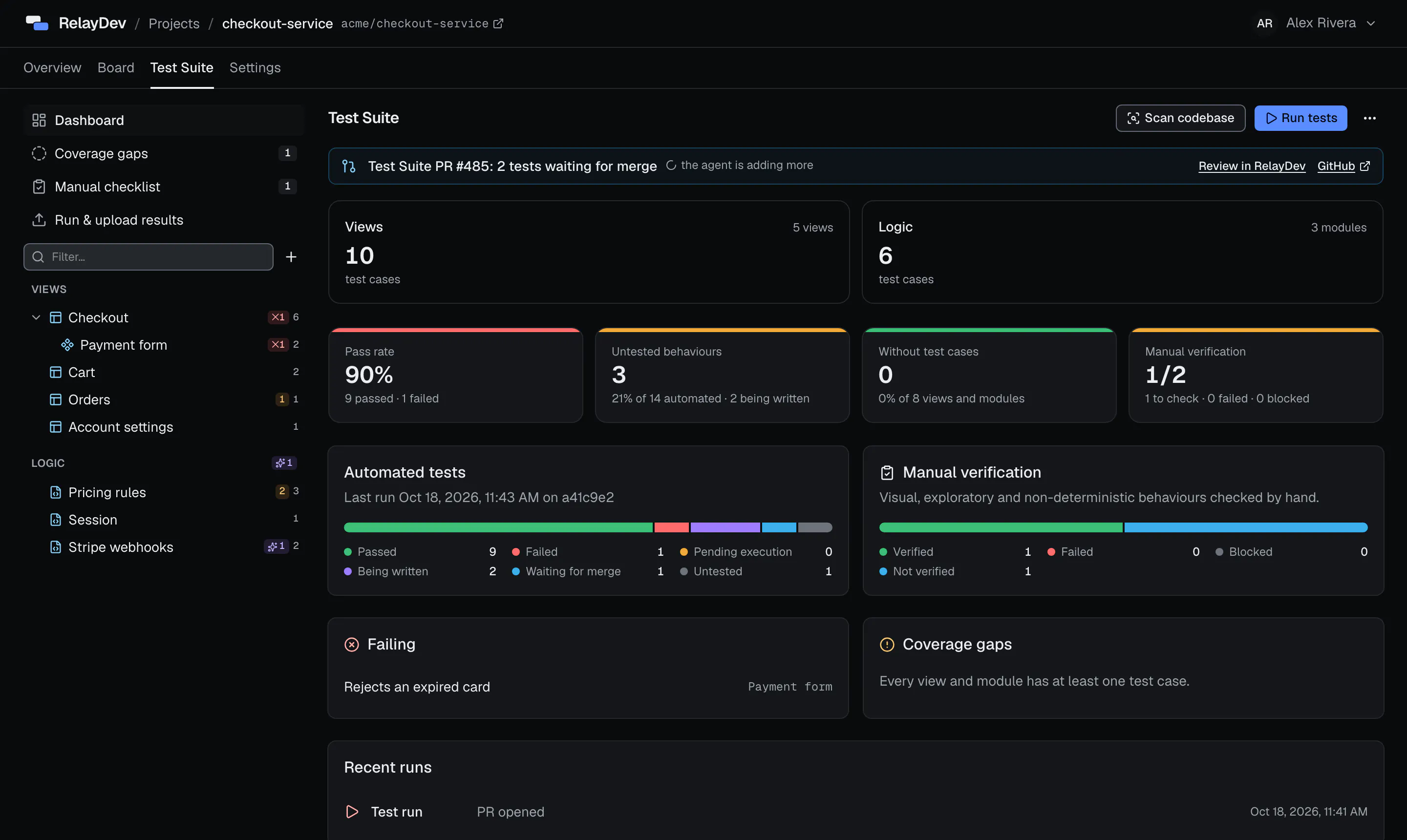Select Account settings view

[x=164, y=427]
